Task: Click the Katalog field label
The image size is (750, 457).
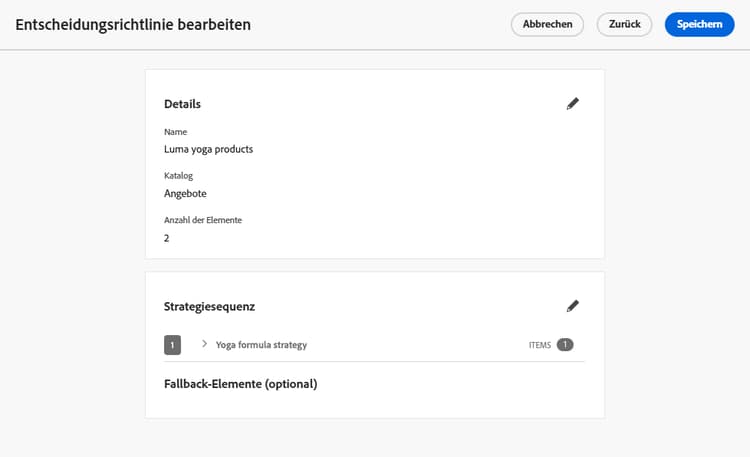Action: pyautogui.click(x=178, y=176)
